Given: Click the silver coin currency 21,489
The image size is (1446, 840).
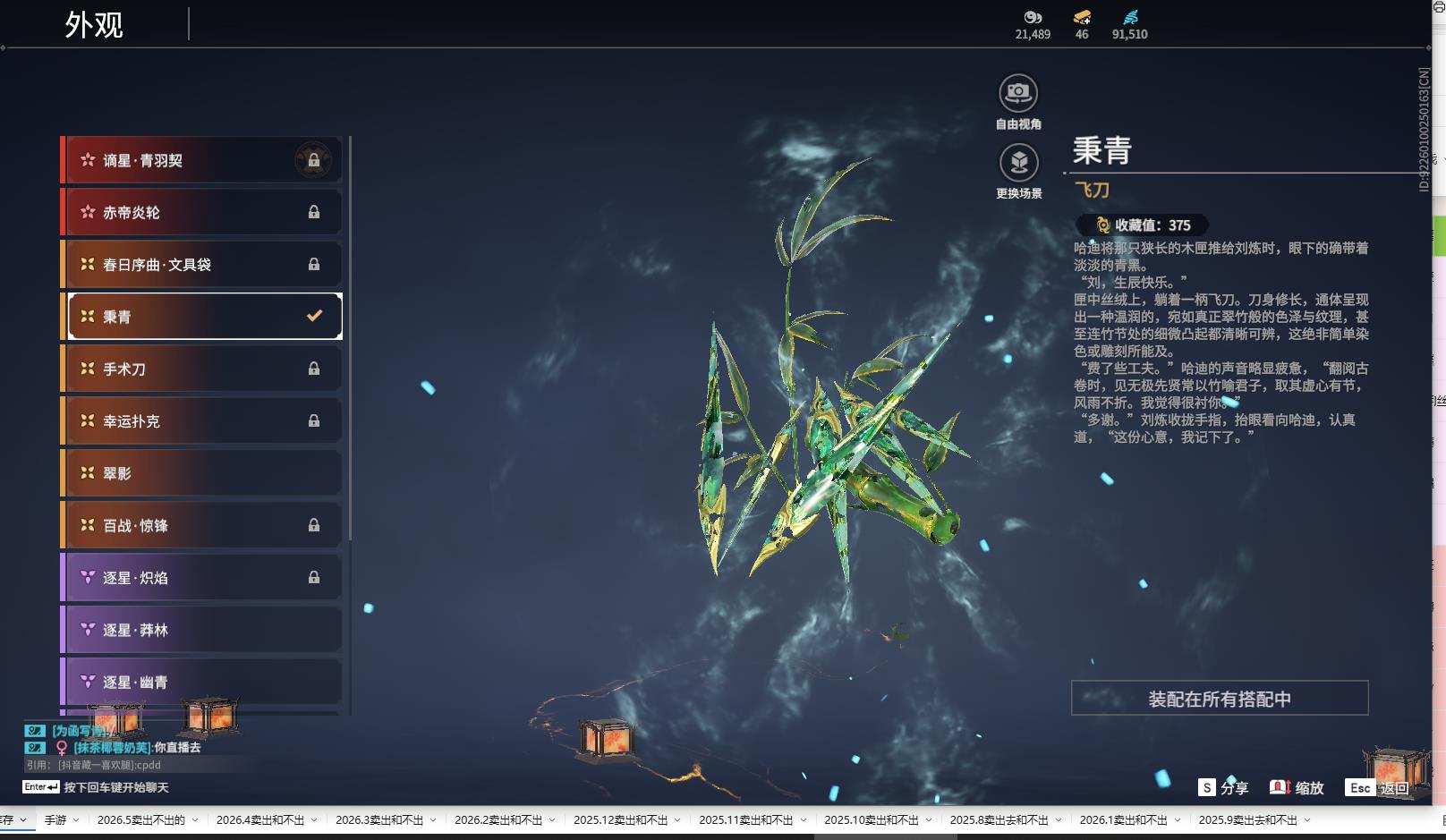Looking at the screenshot, I should pos(1033,25).
